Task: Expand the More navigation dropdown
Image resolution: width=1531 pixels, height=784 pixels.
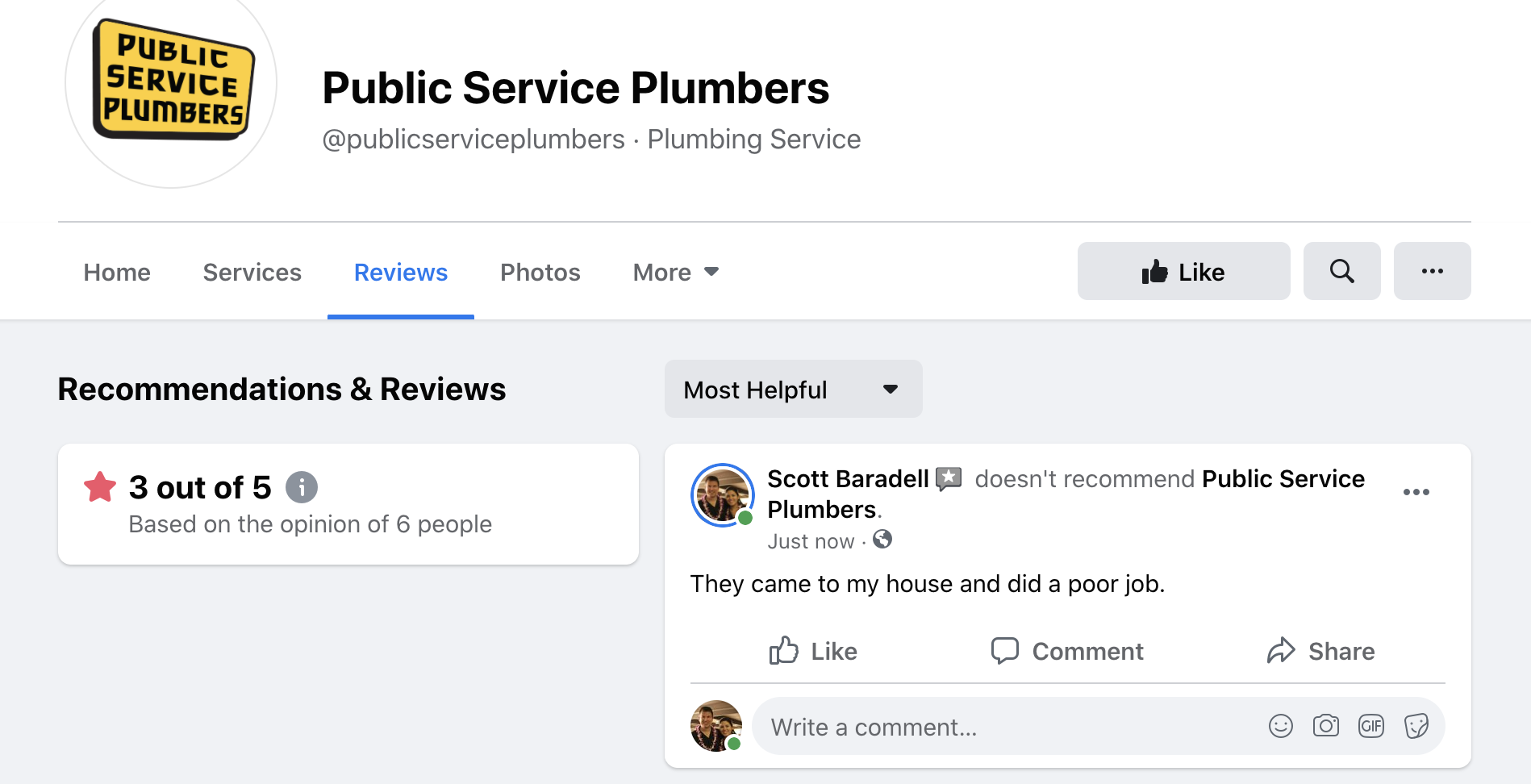Action: 675,272
